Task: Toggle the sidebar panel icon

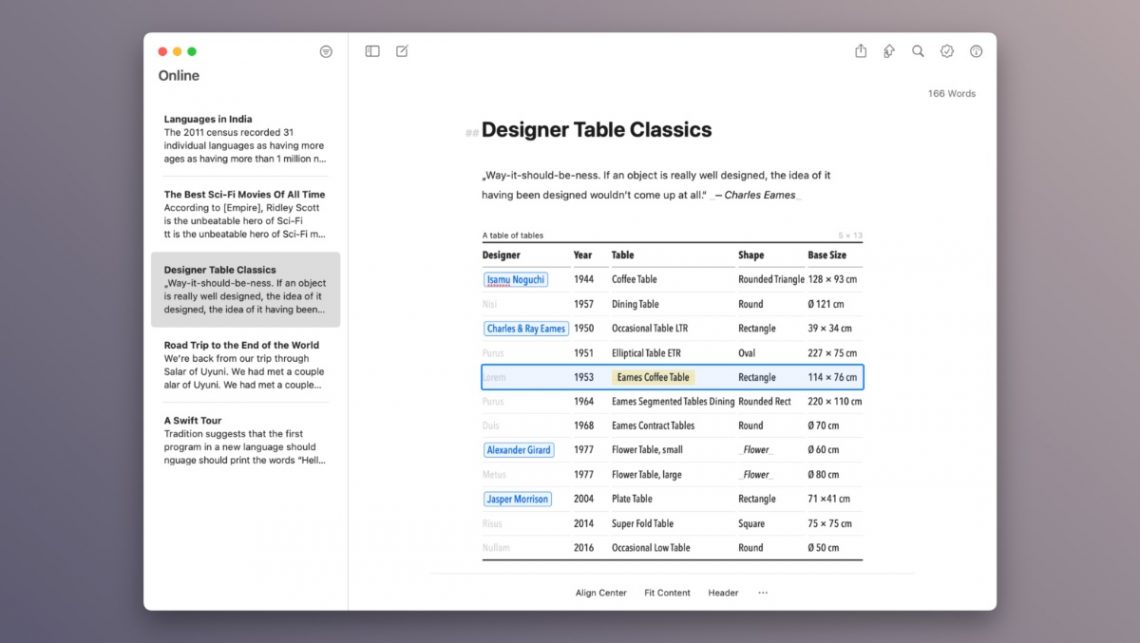Action: [x=371, y=50]
